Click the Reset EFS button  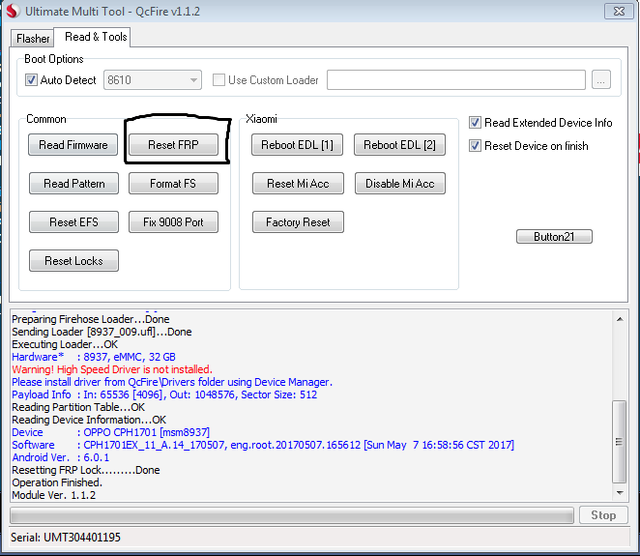click(74, 222)
